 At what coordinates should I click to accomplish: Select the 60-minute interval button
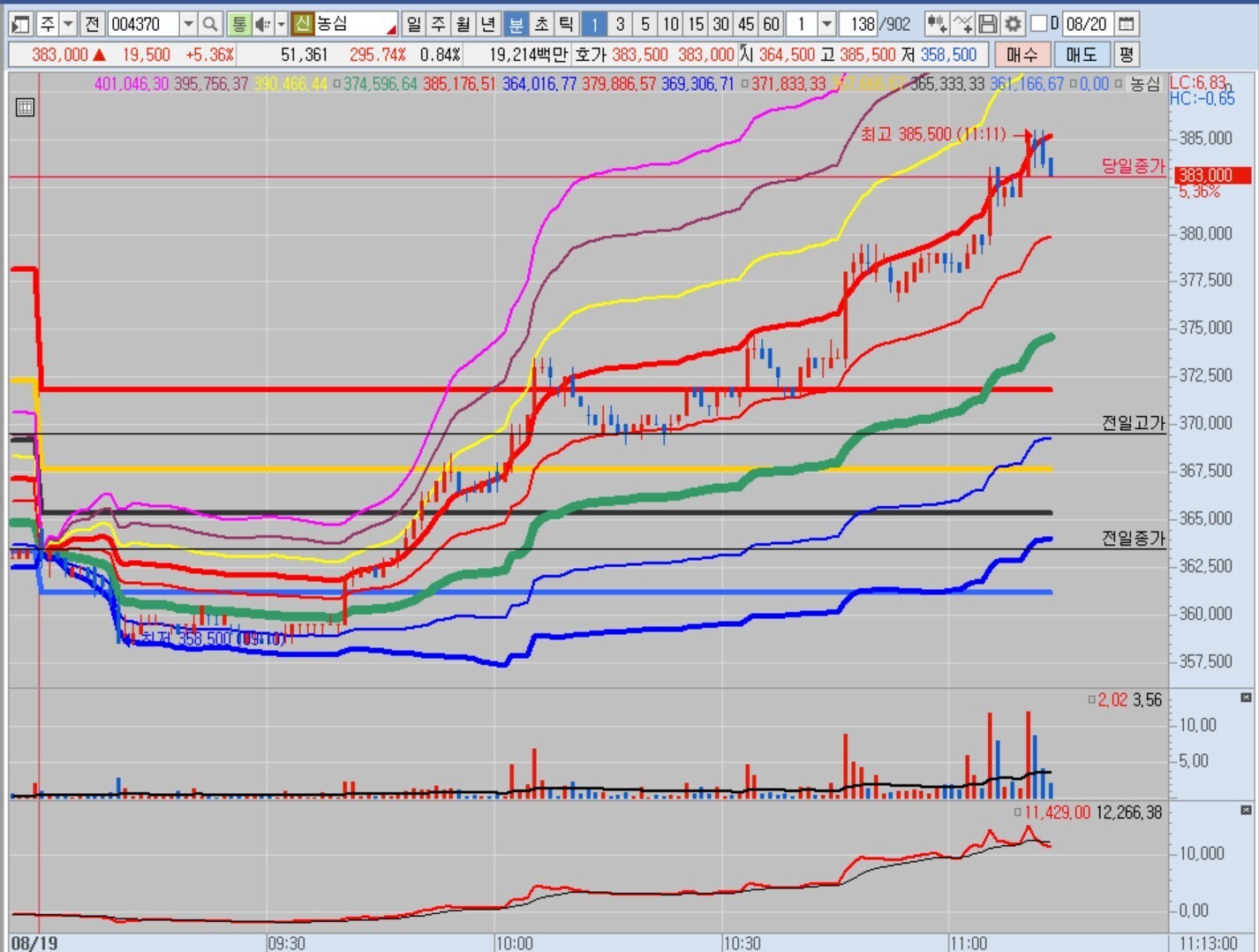pos(773,24)
